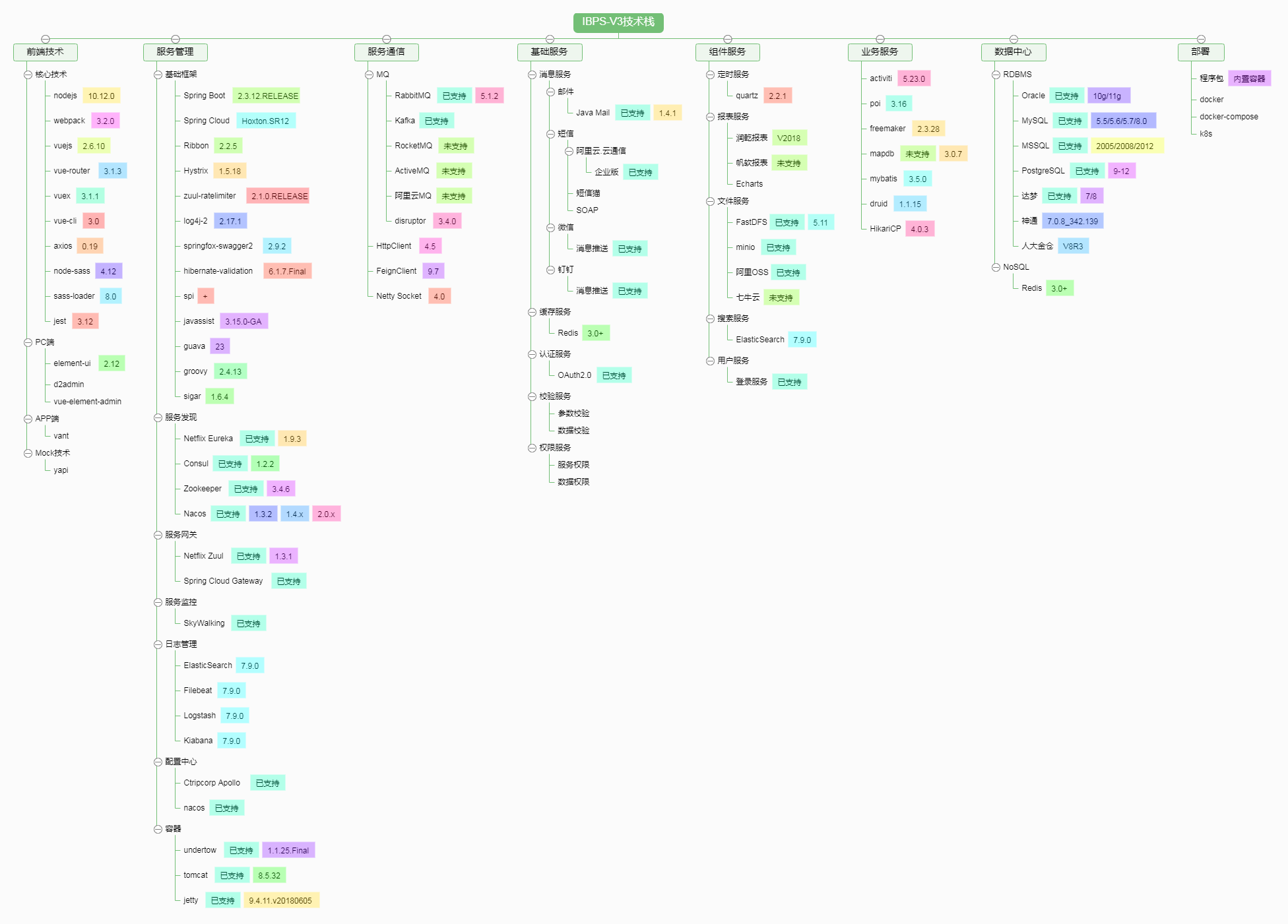
Task: Select the 数据中心 main topic
Action: point(1014,52)
